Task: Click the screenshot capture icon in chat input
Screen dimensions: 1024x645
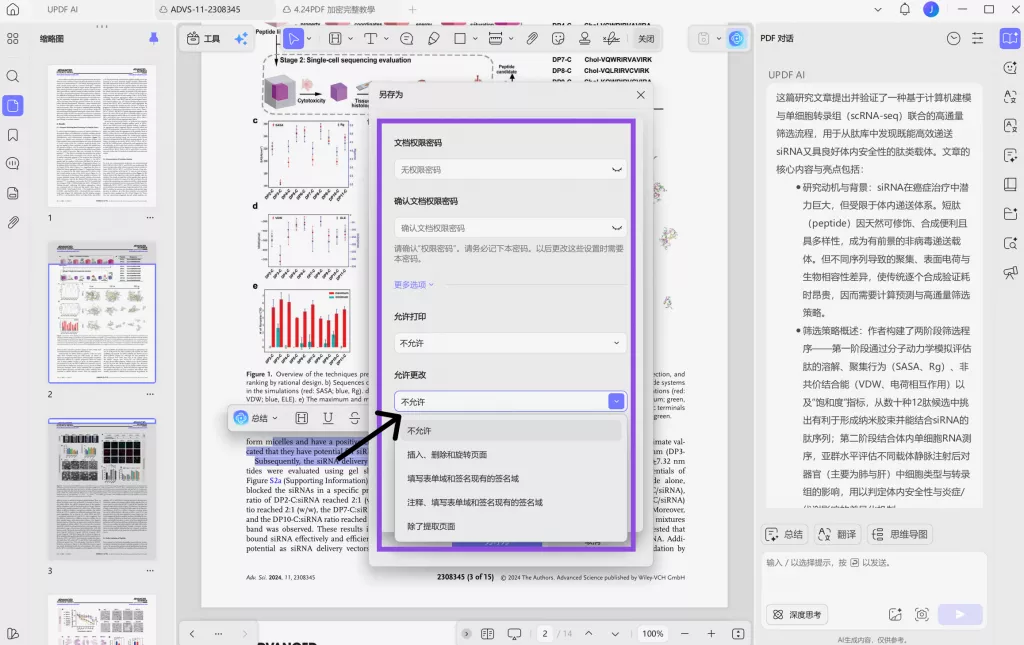Action: 921,614
